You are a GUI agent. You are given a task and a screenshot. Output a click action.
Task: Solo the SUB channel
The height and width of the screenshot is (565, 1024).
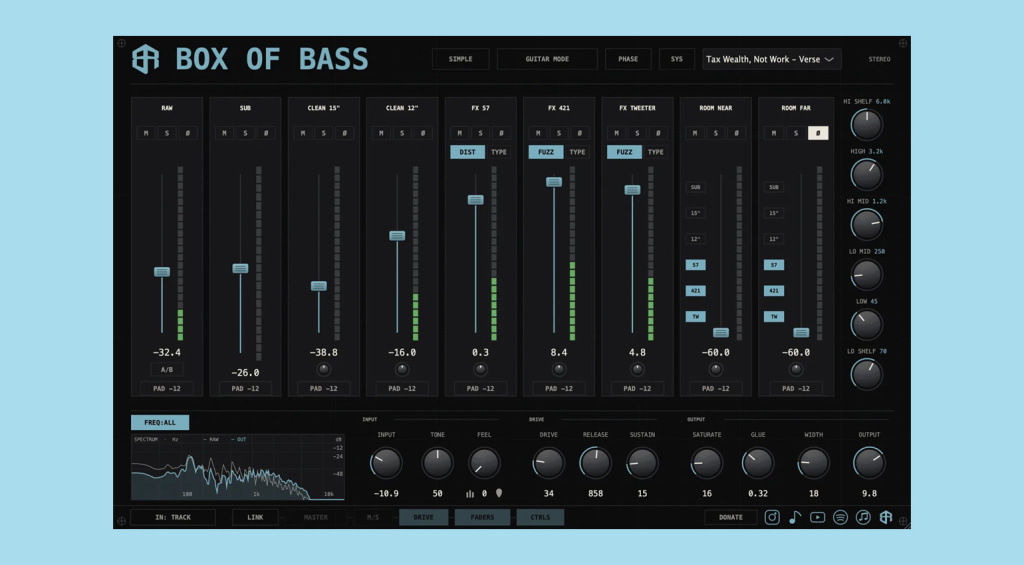[x=246, y=133]
